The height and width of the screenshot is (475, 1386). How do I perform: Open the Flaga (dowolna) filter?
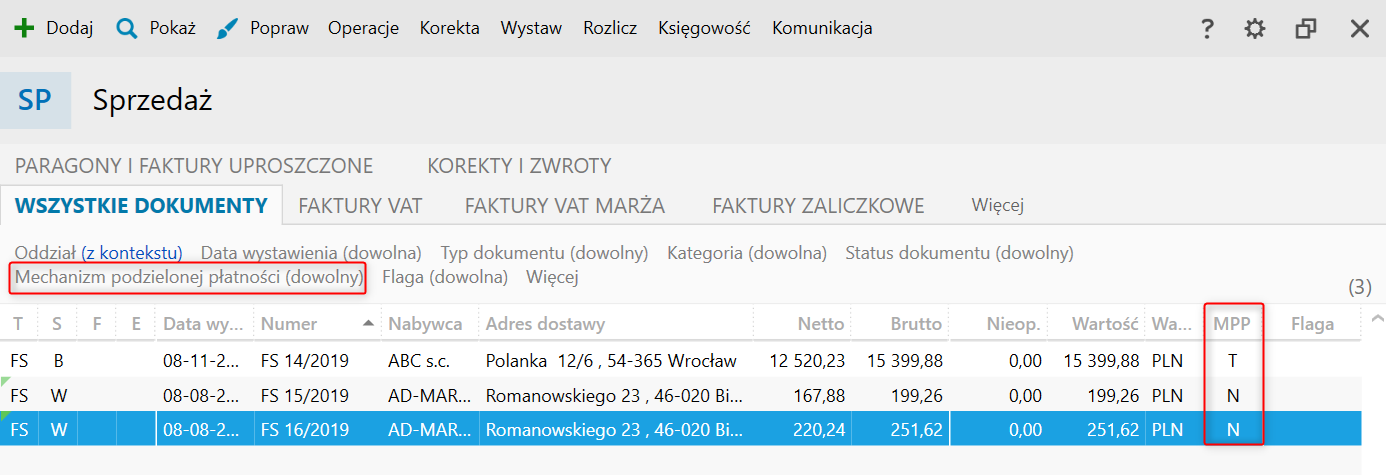[x=445, y=277]
